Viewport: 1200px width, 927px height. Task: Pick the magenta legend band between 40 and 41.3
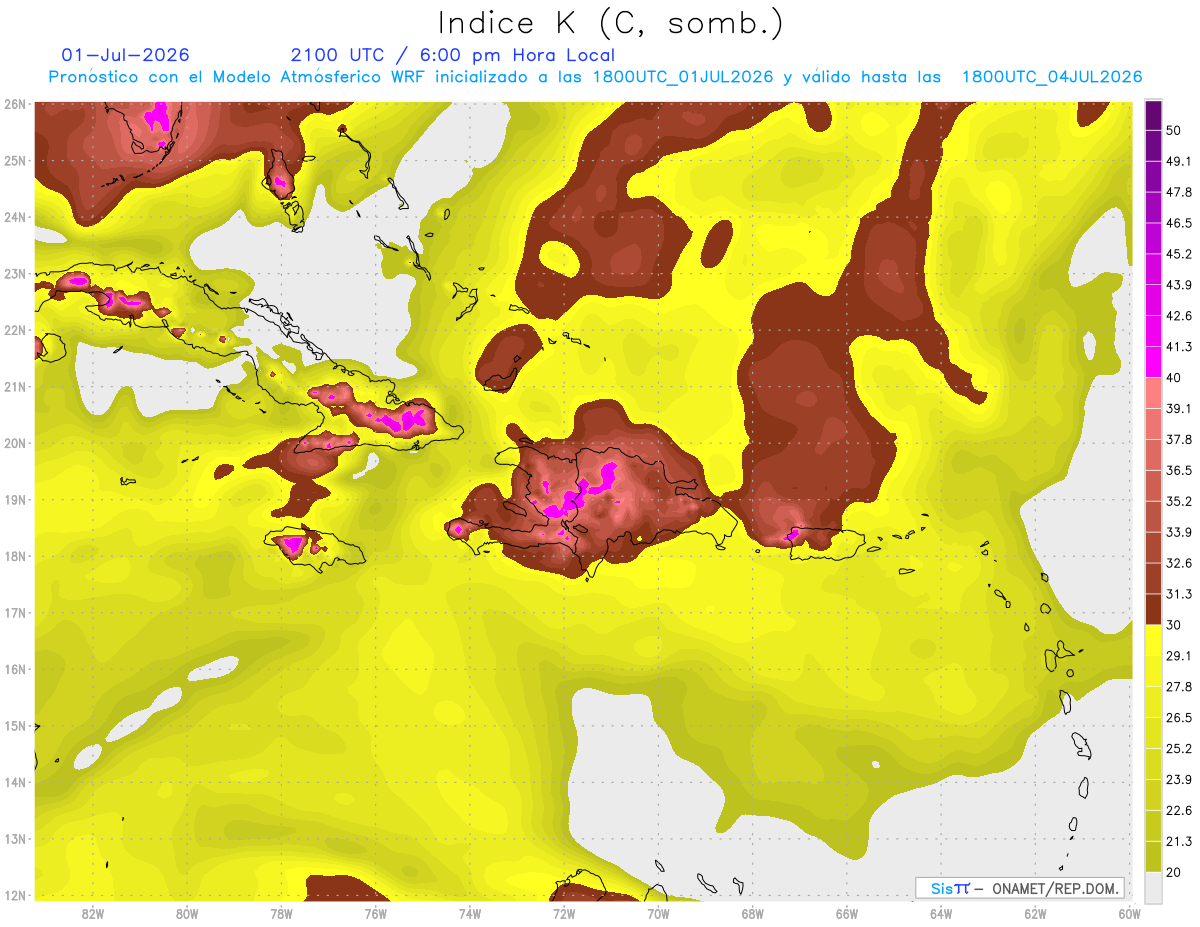[1153, 362]
